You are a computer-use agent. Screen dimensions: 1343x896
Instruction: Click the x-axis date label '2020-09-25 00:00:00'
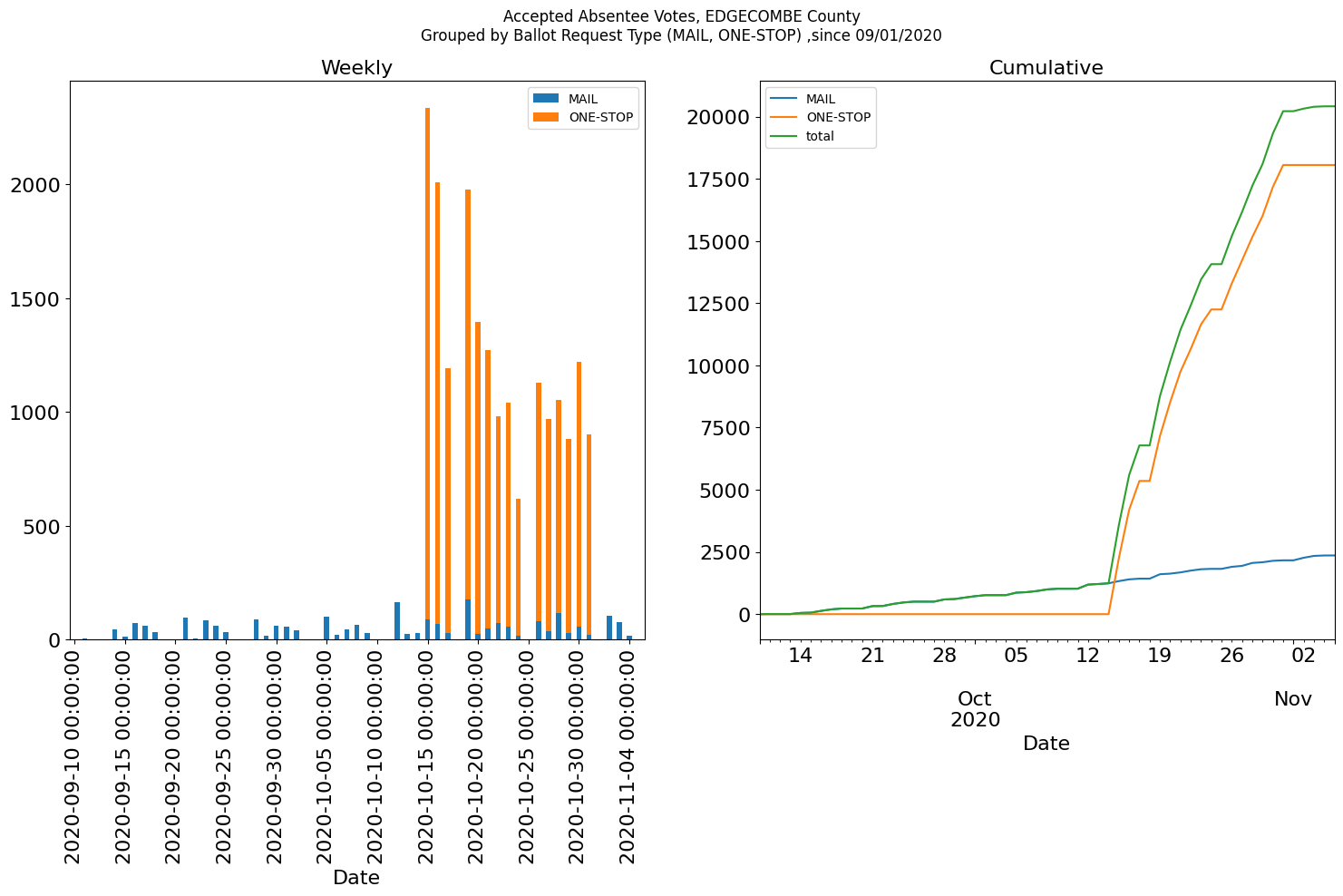225,755
